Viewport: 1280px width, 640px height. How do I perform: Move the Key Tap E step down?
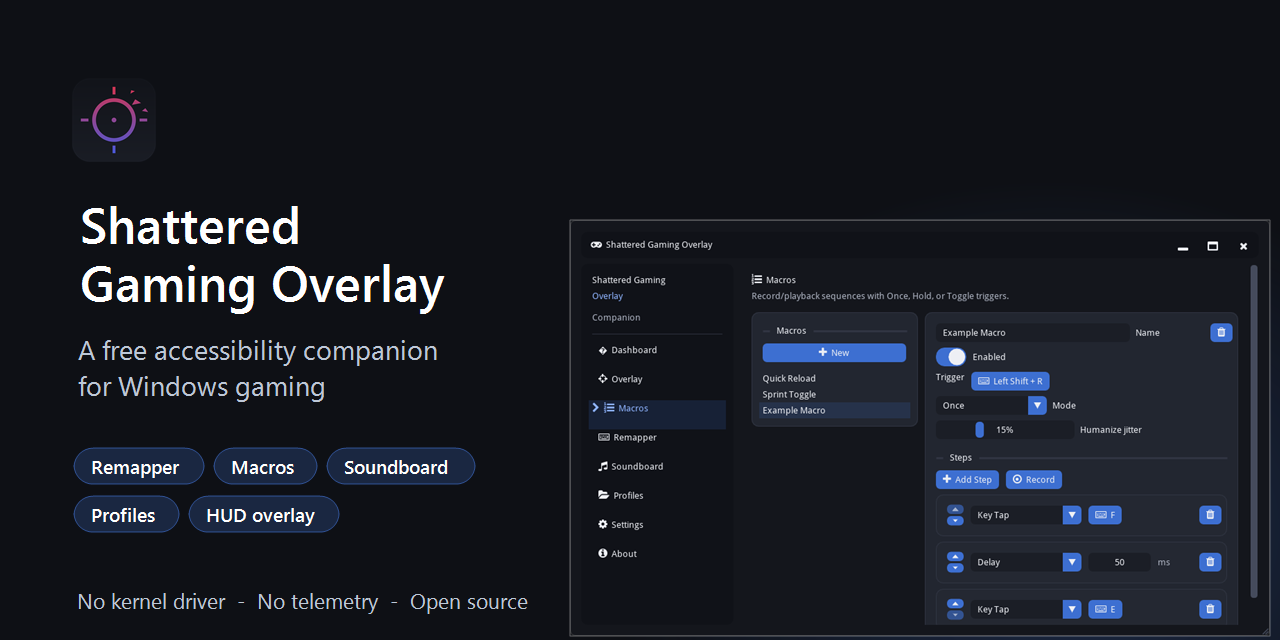[955, 614]
